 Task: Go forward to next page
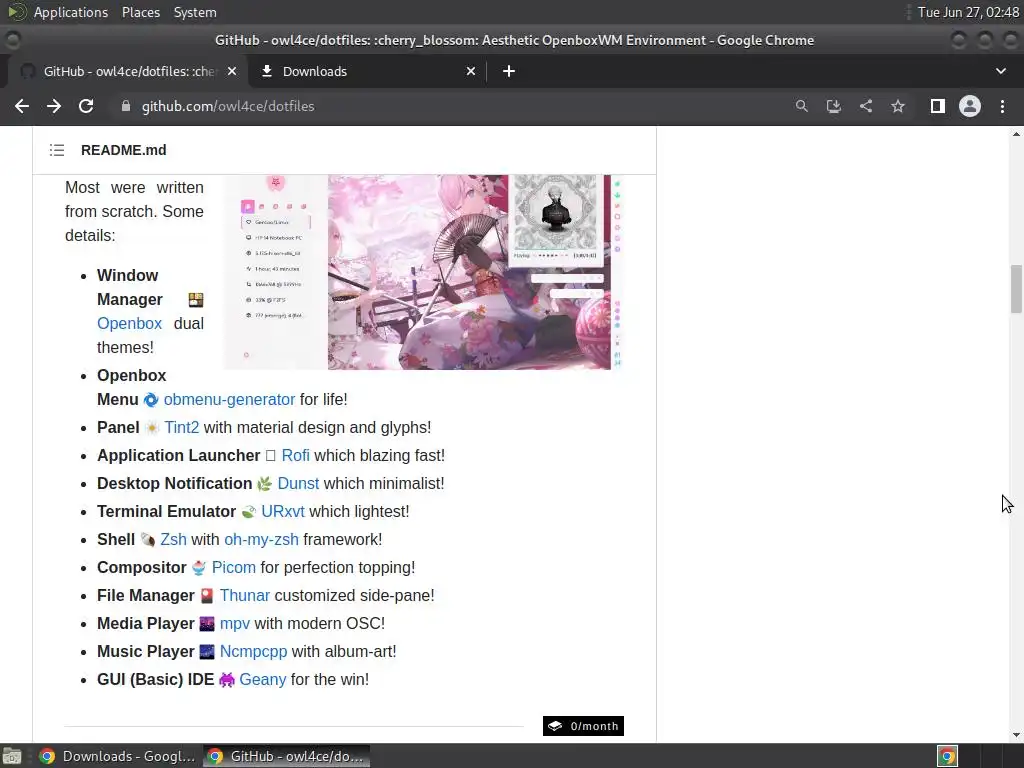(x=54, y=106)
